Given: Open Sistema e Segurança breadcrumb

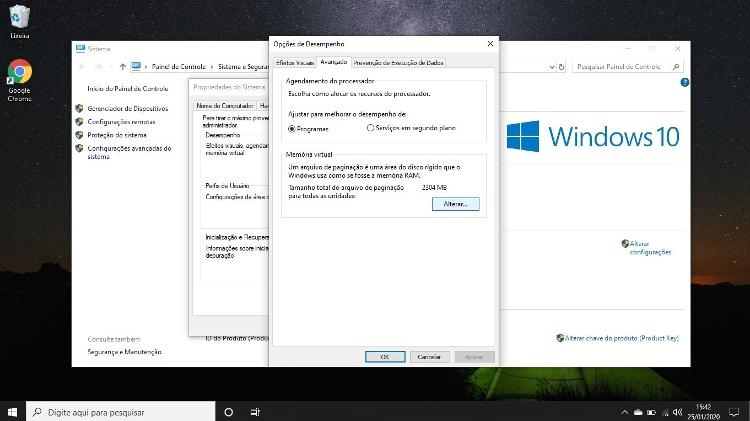Looking at the screenshot, I should point(243,66).
